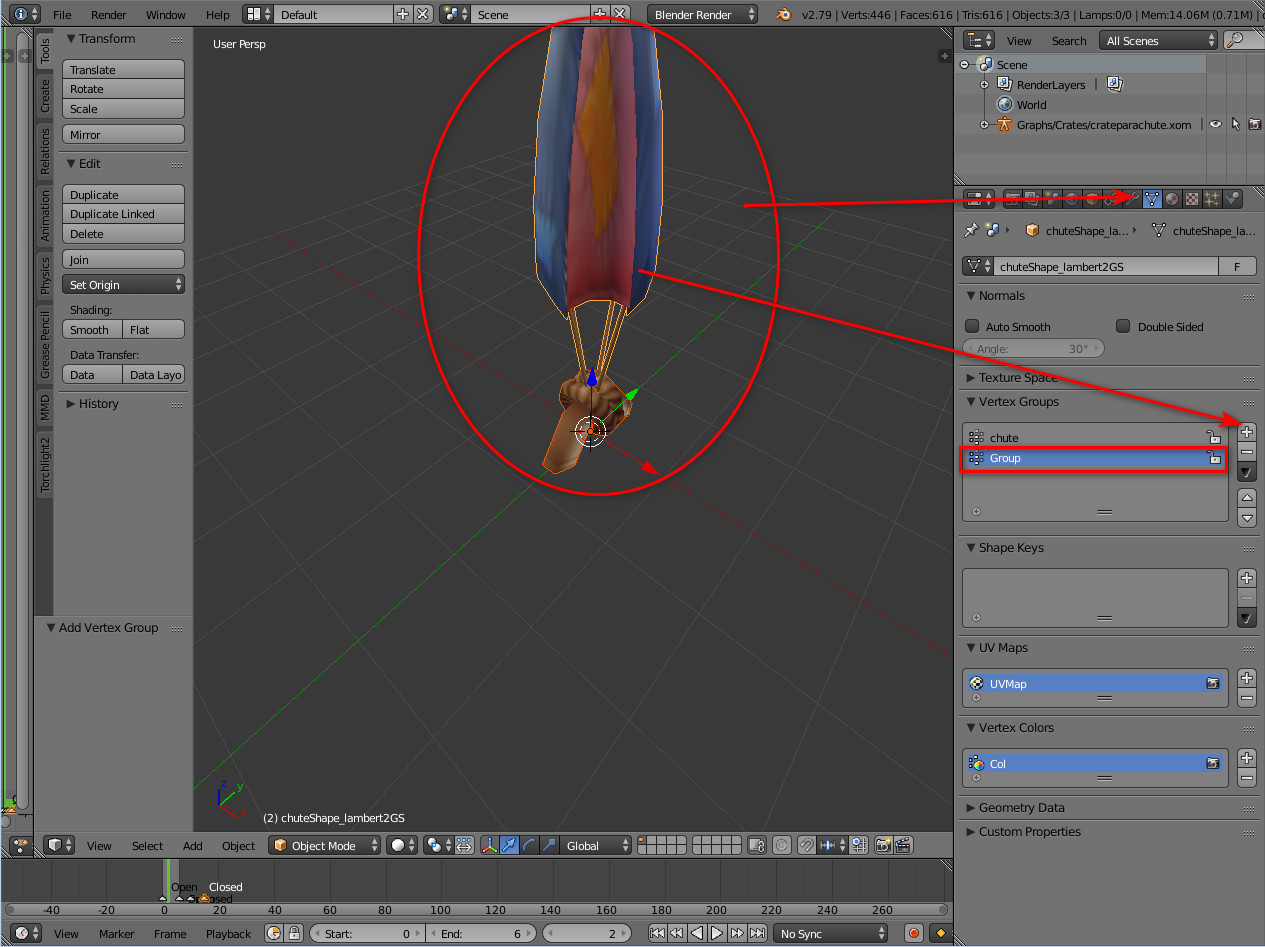The height and width of the screenshot is (947, 1265).
Task: Click the F fake user button
Action: pyautogui.click(x=1238, y=266)
